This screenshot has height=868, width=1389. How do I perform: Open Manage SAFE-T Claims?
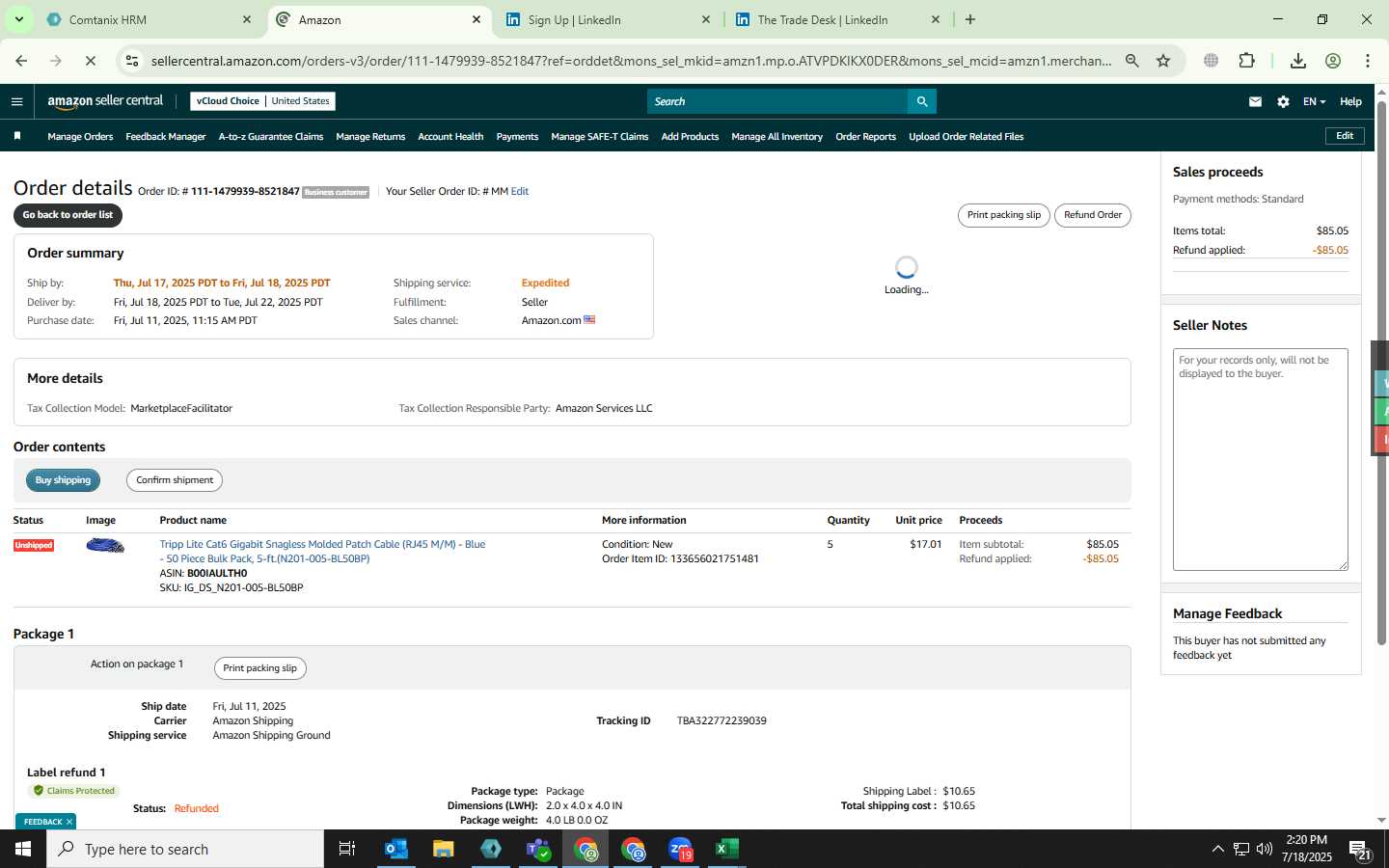tap(599, 137)
